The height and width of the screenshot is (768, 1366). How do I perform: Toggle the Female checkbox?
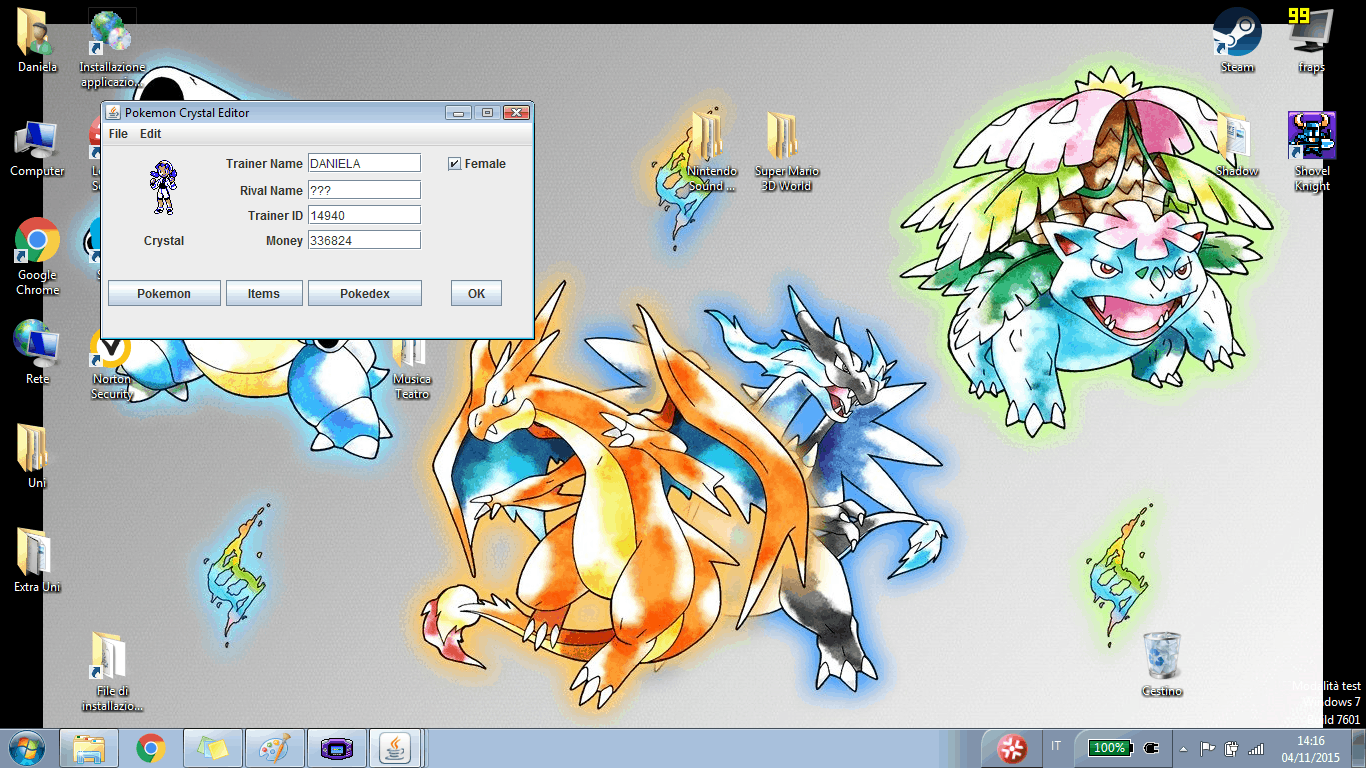454,164
